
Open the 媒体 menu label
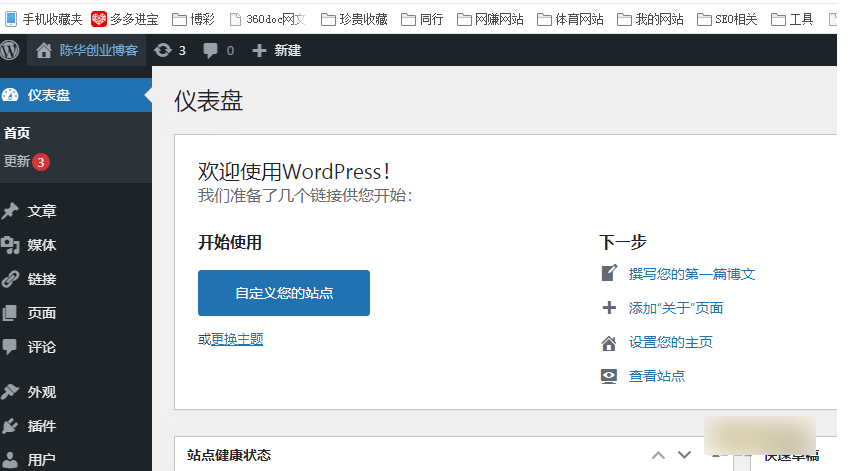pos(42,245)
